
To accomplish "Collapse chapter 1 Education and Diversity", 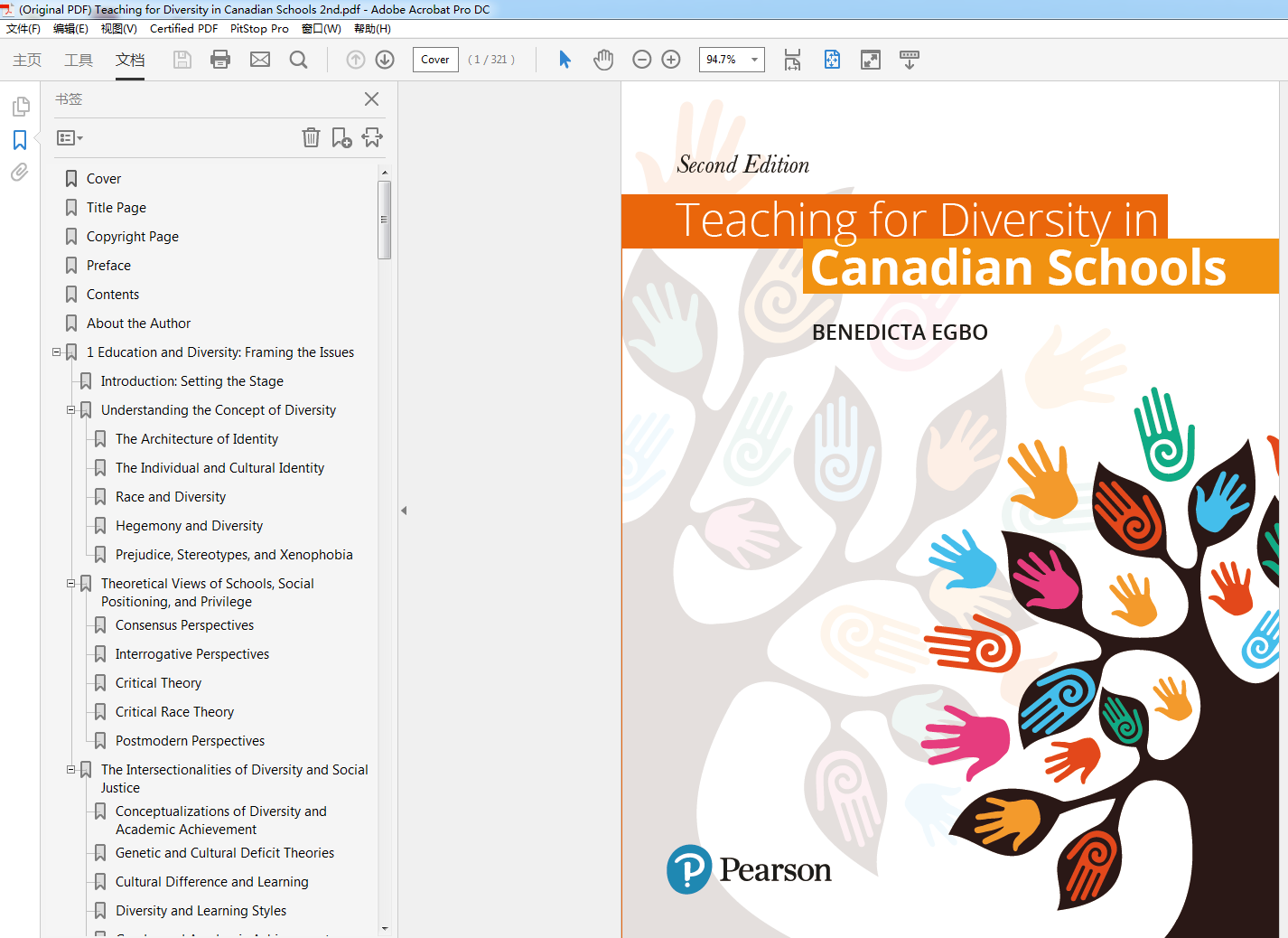I will click(56, 352).
